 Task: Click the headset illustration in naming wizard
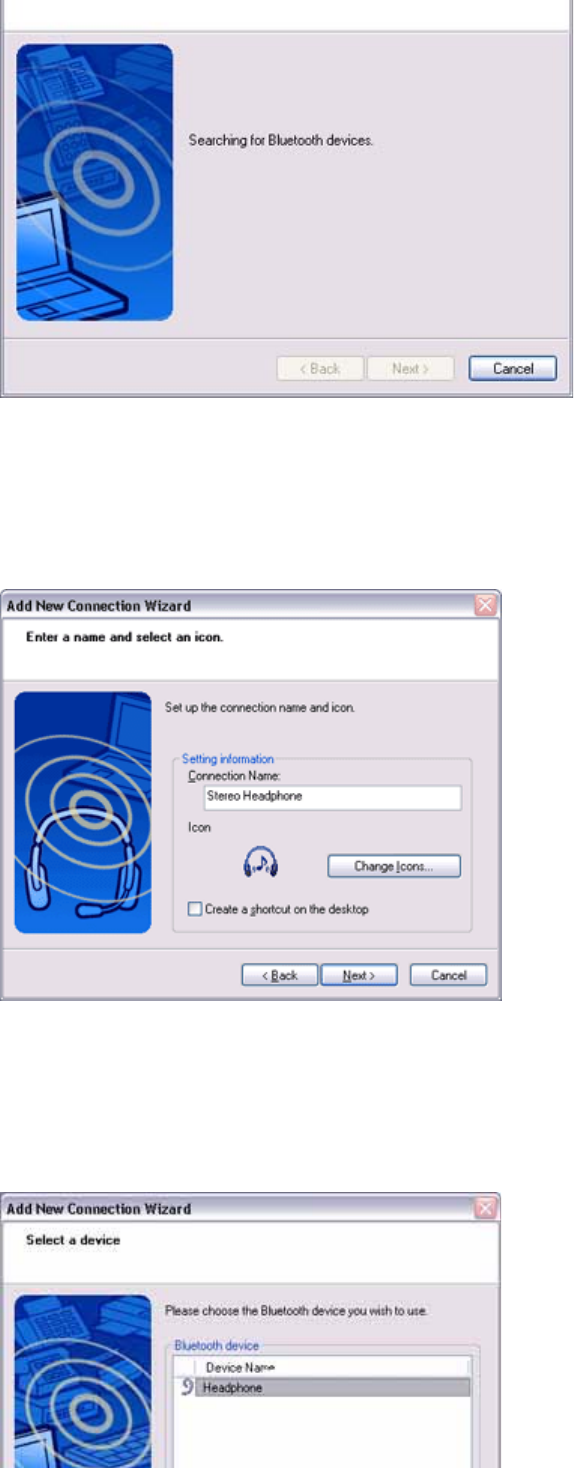coord(83,813)
